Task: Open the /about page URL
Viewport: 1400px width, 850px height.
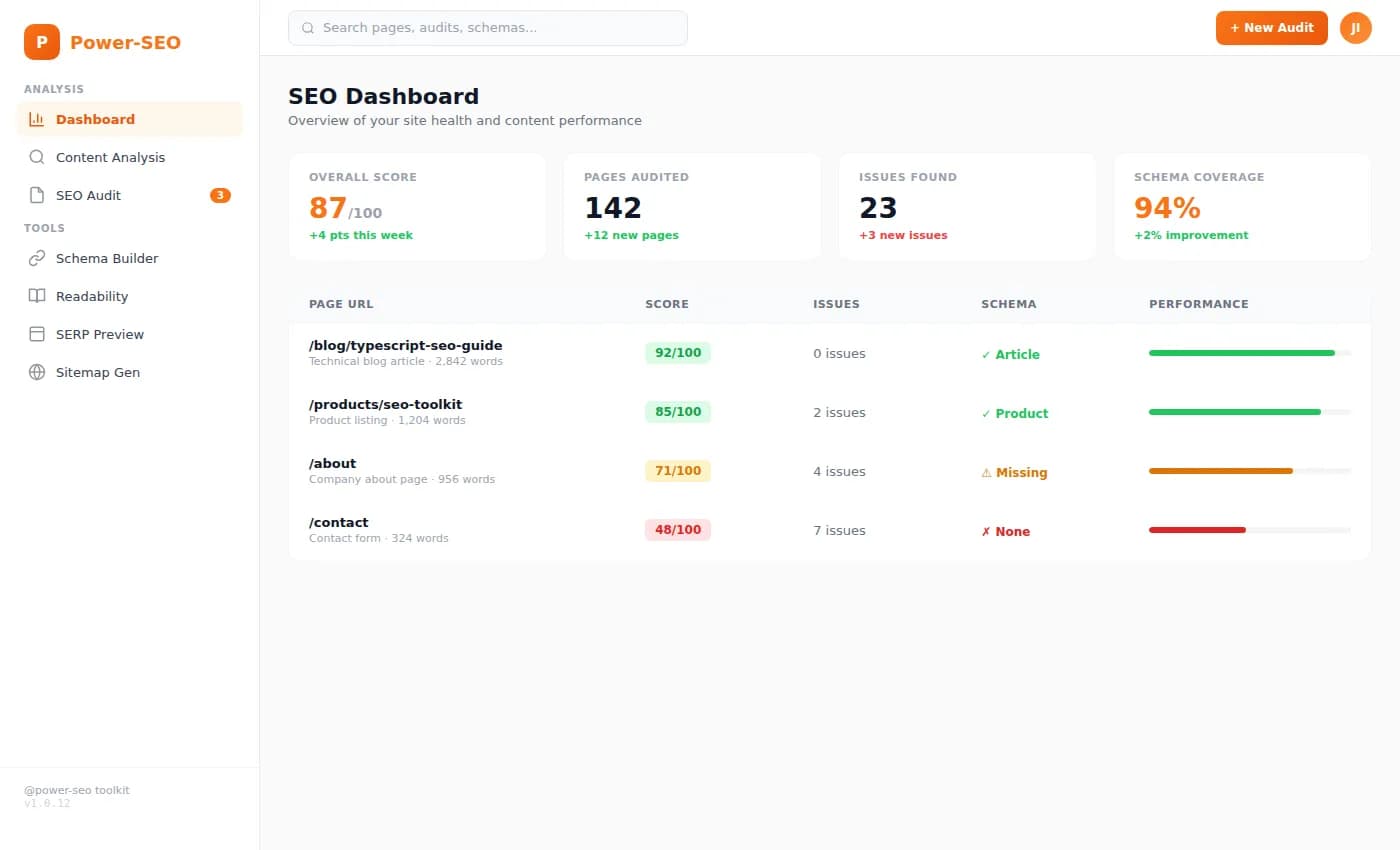Action: [x=333, y=464]
